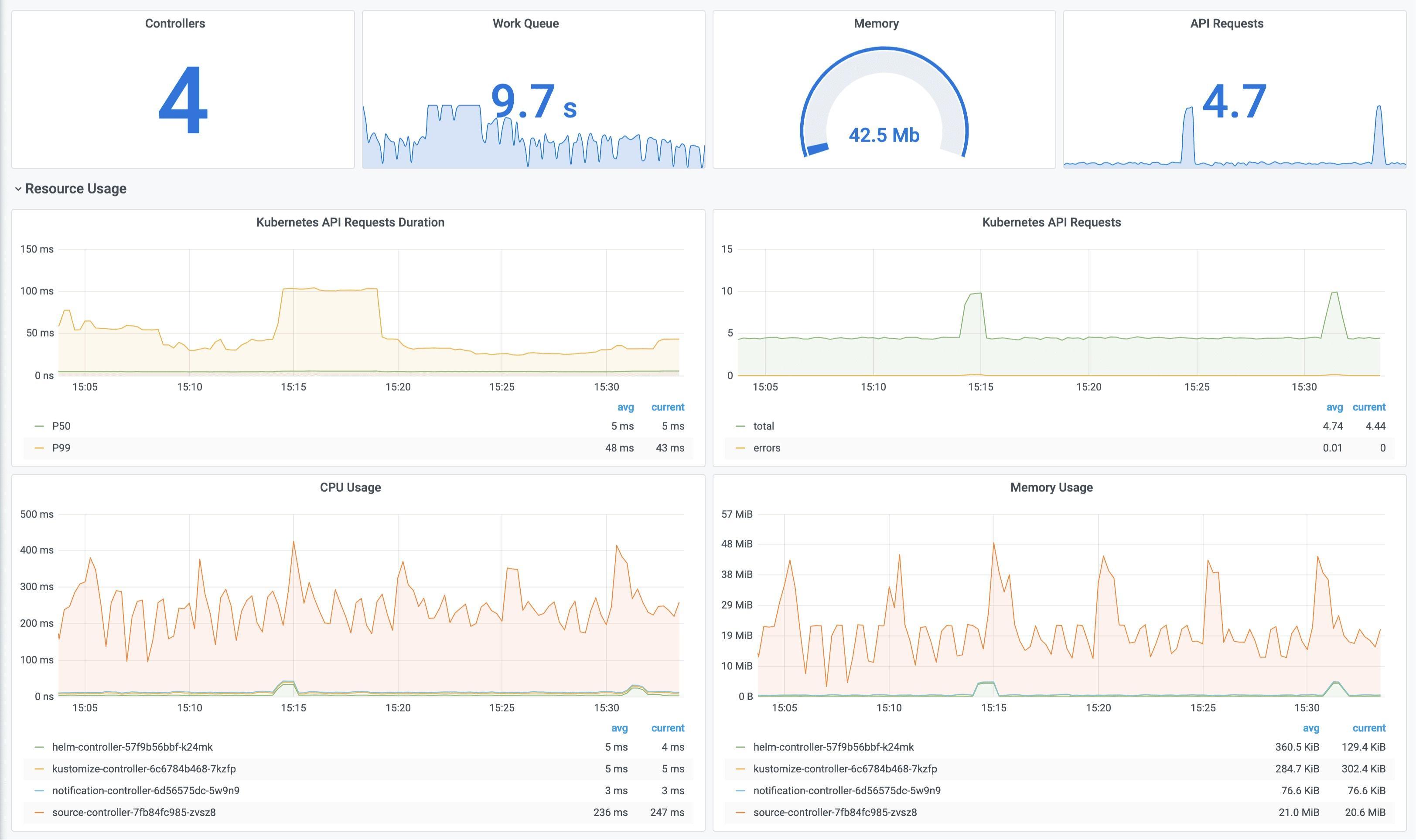Image resolution: width=1416 pixels, height=840 pixels.
Task: Click source-controller legend entry under CPU Usage
Action: click(x=133, y=812)
